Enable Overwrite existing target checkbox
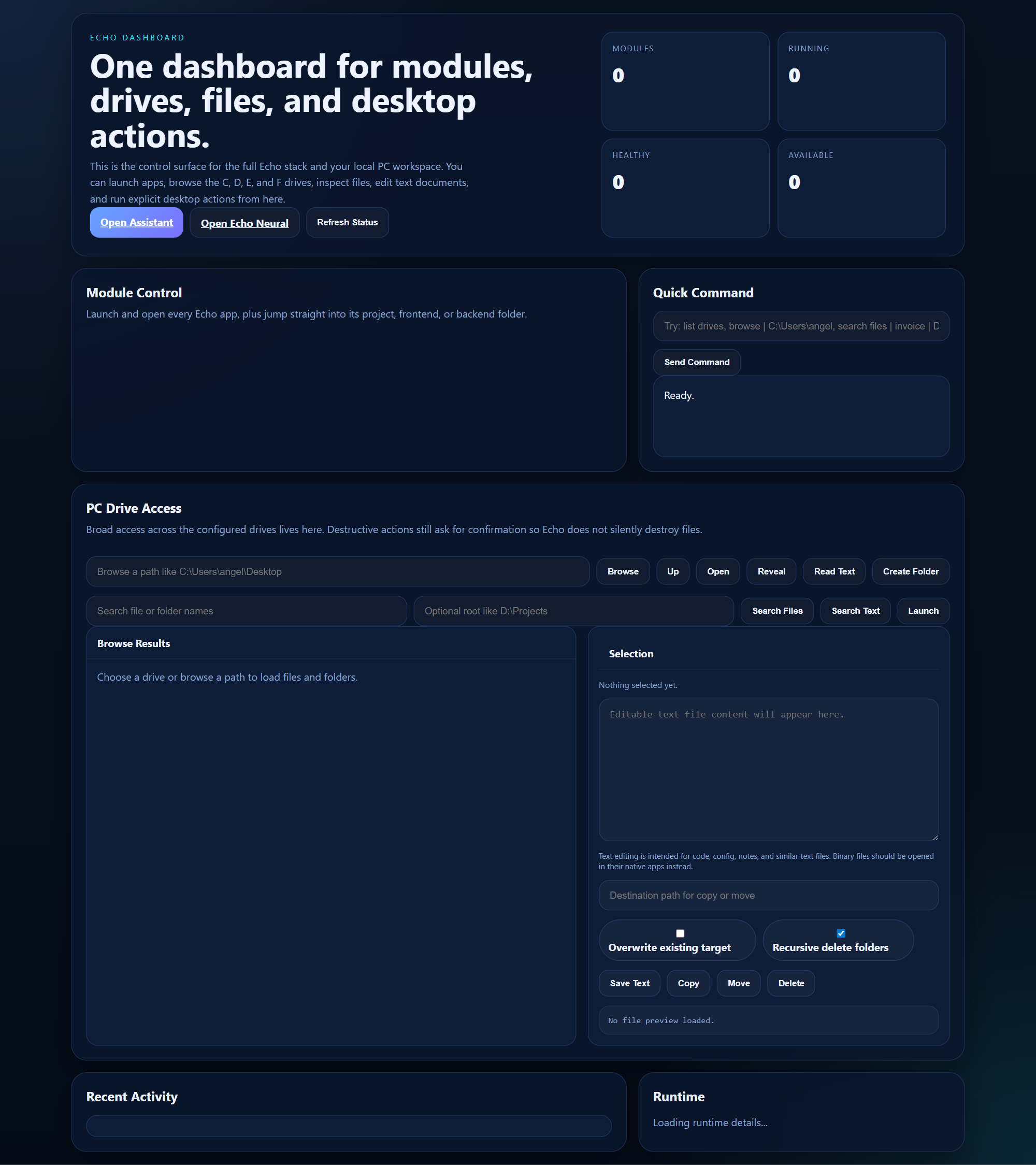1036x1165 pixels. point(680,933)
